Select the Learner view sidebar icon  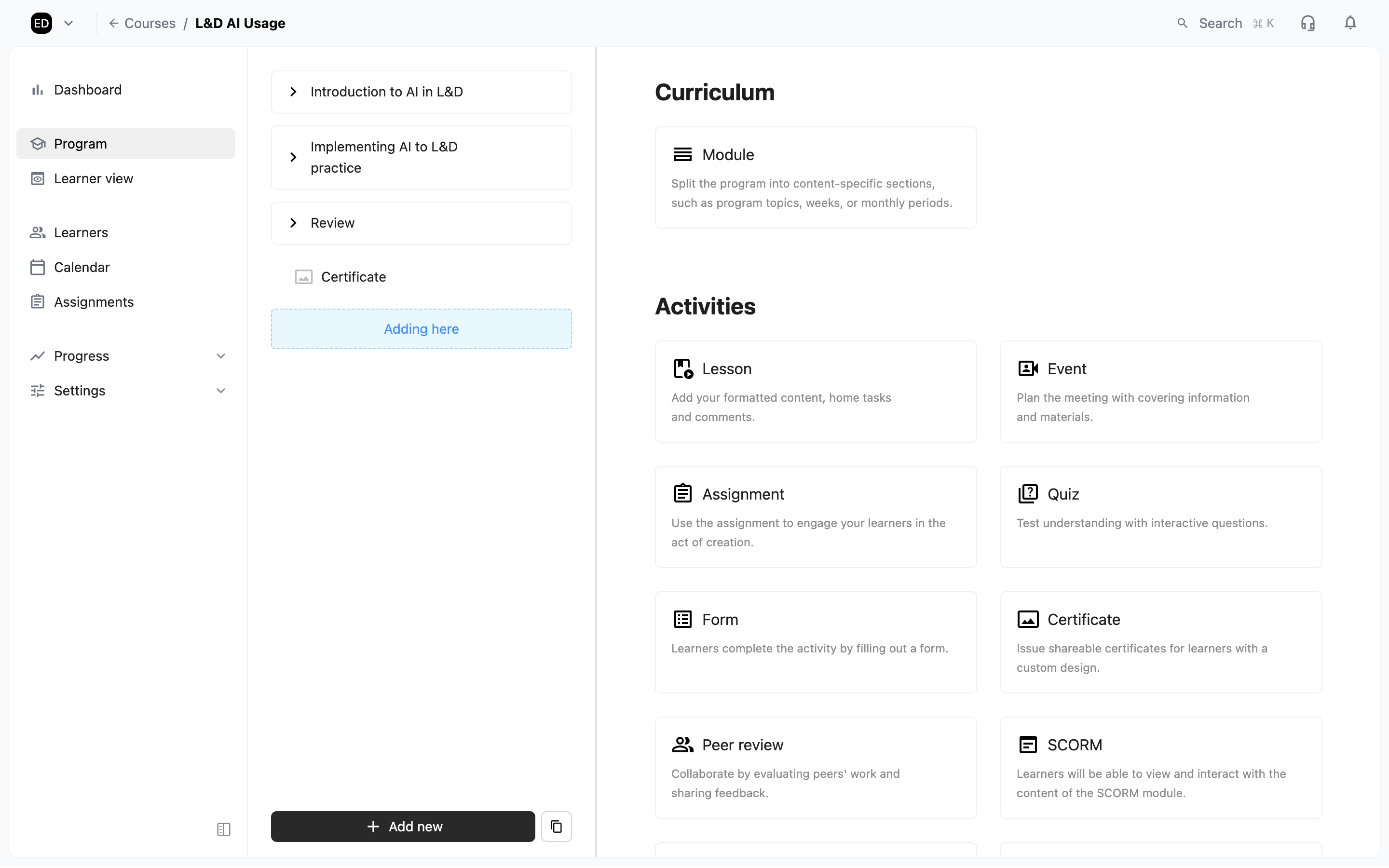[x=38, y=178]
